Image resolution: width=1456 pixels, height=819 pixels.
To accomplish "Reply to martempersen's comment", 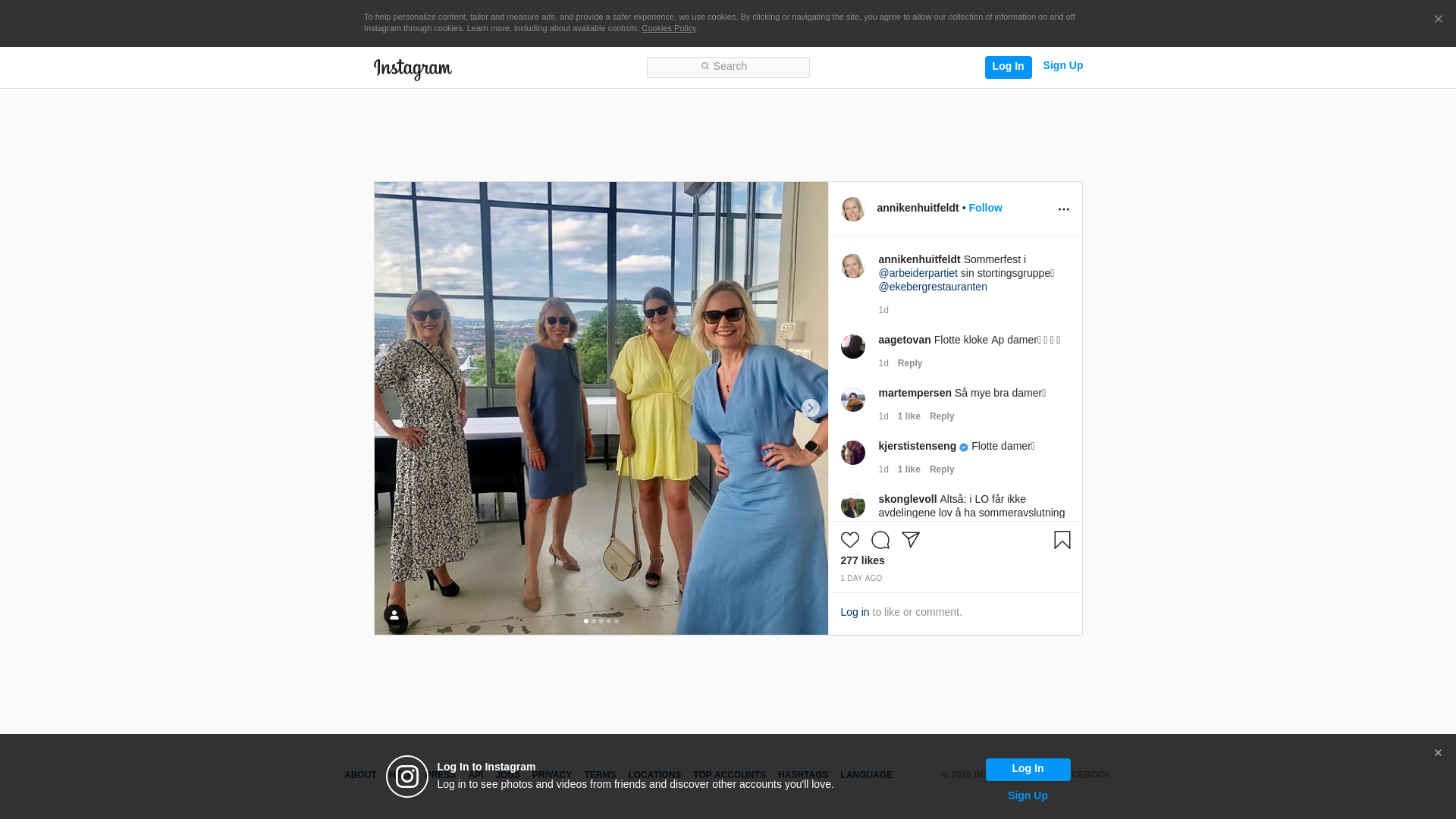I will (x=942, y=416).
